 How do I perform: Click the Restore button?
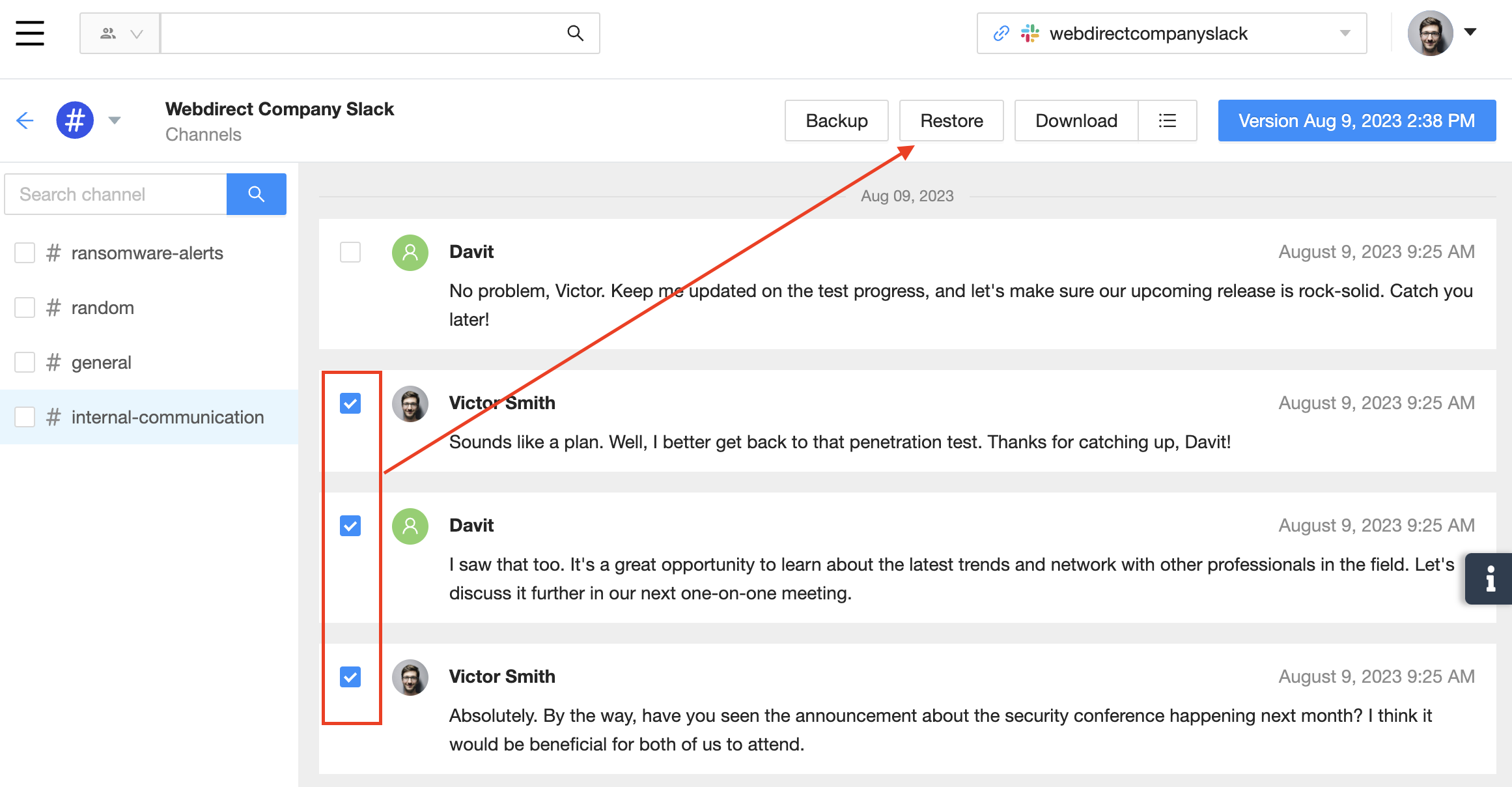coord(951,121)
